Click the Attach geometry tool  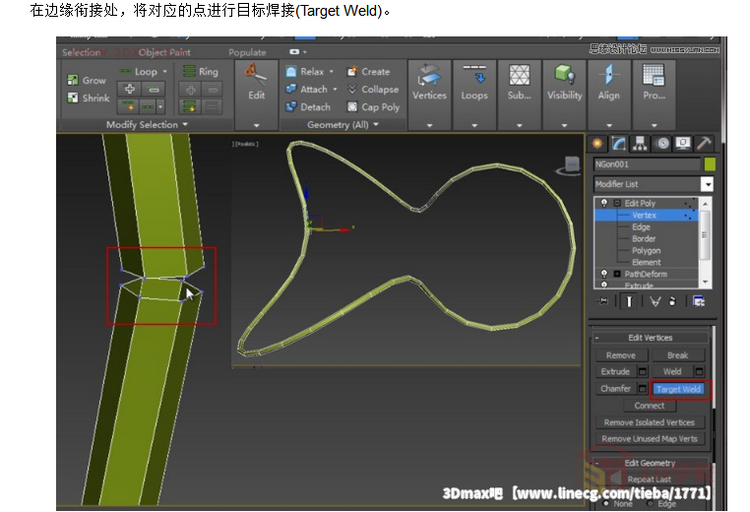point(306,89)
